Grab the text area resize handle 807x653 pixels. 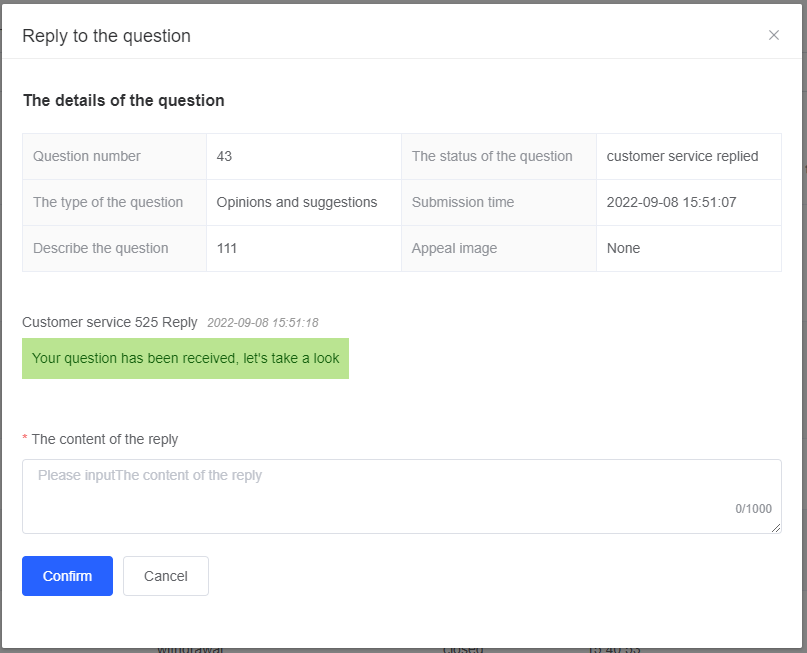coord(776,528)
